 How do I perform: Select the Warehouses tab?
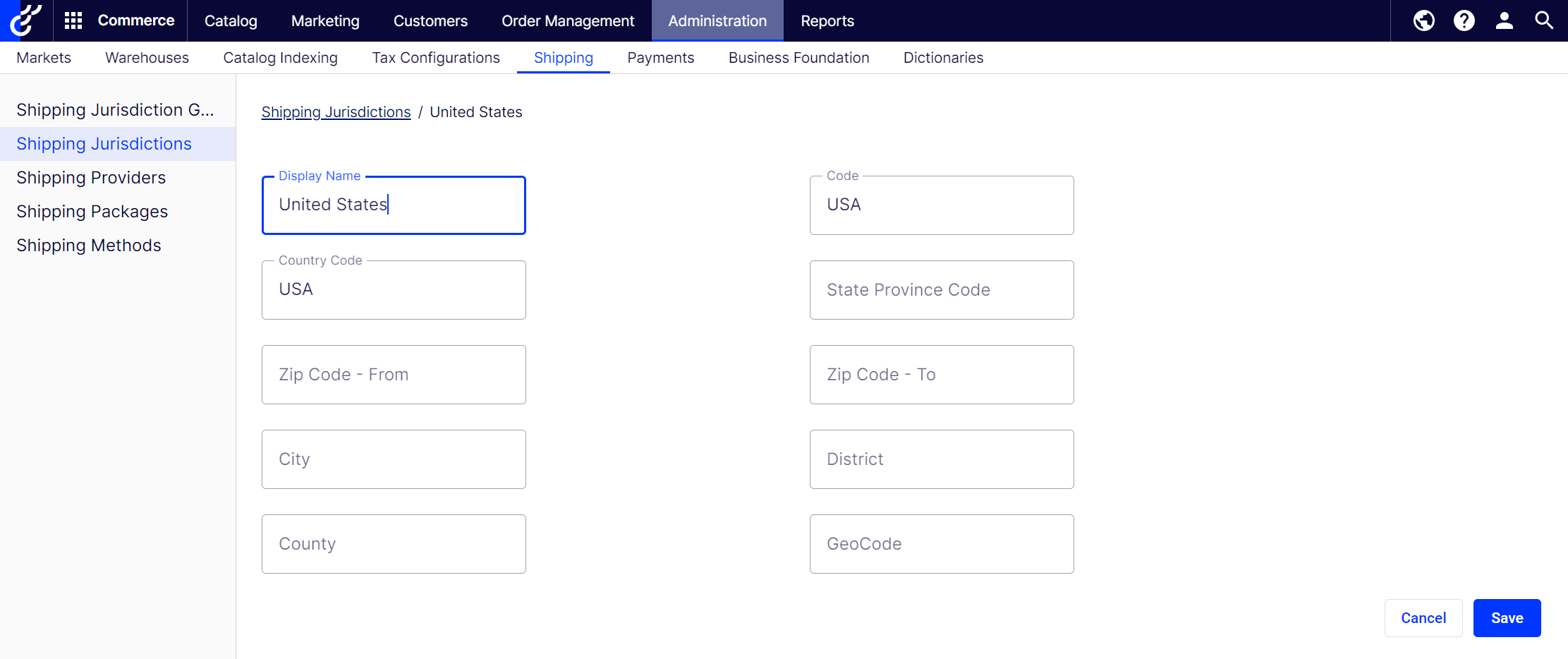tap(147, 58)
